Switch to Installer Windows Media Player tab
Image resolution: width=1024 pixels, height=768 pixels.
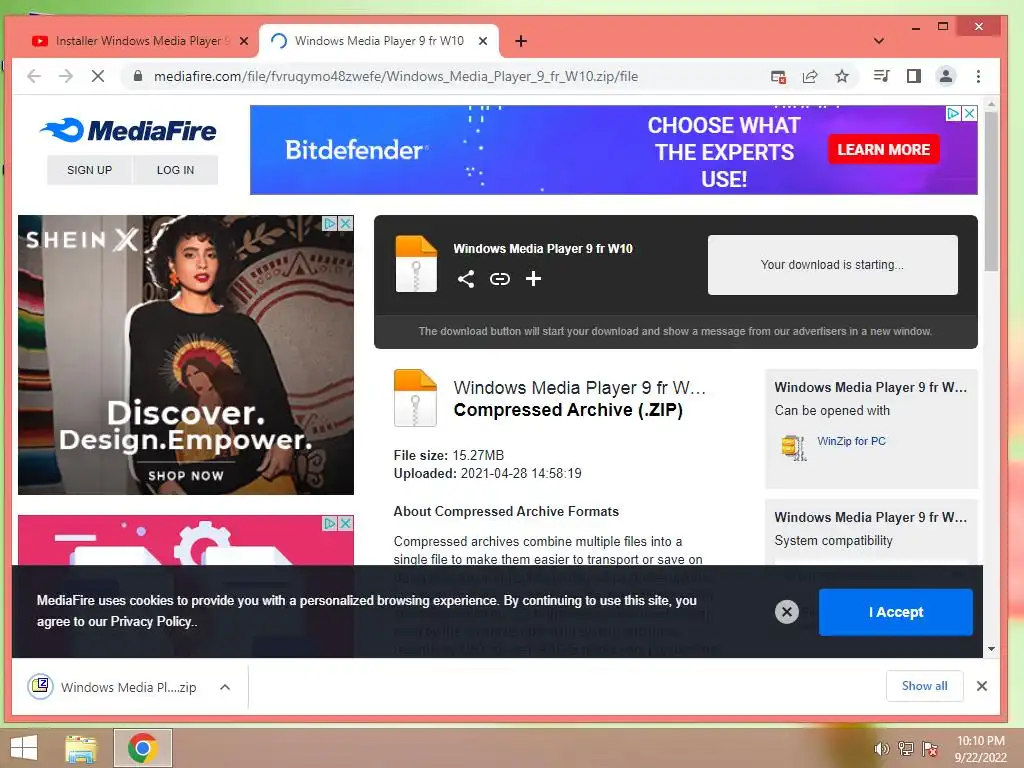pyautogui.click(x=140, y=40)
